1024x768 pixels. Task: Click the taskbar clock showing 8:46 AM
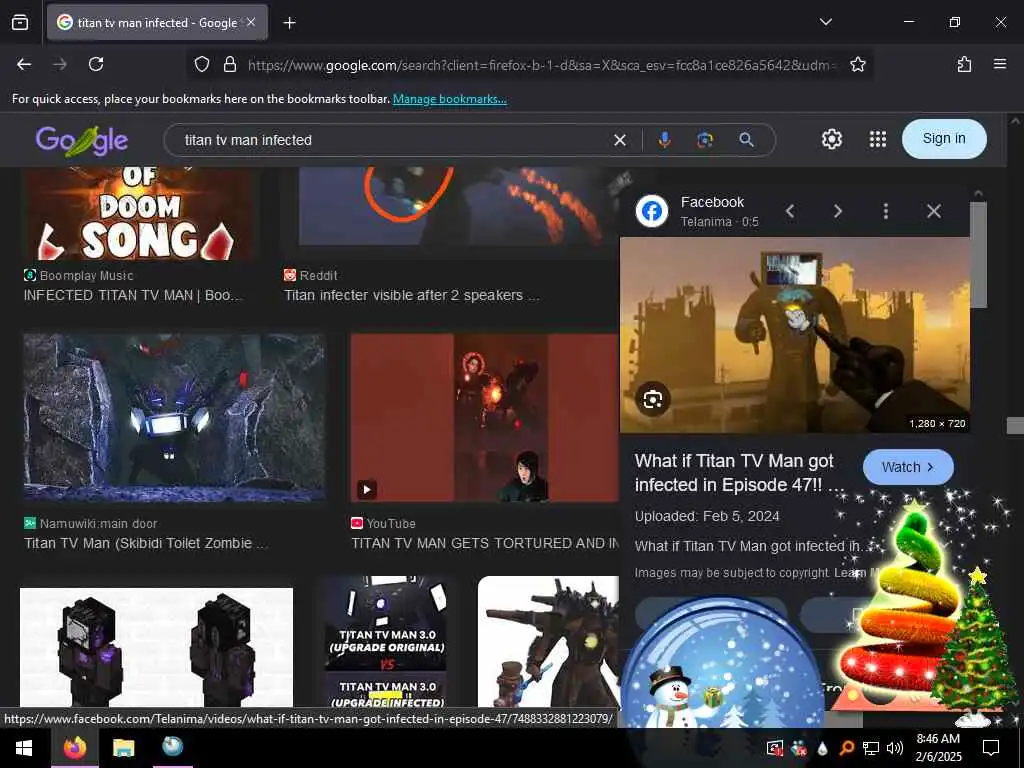click(938, 748)
